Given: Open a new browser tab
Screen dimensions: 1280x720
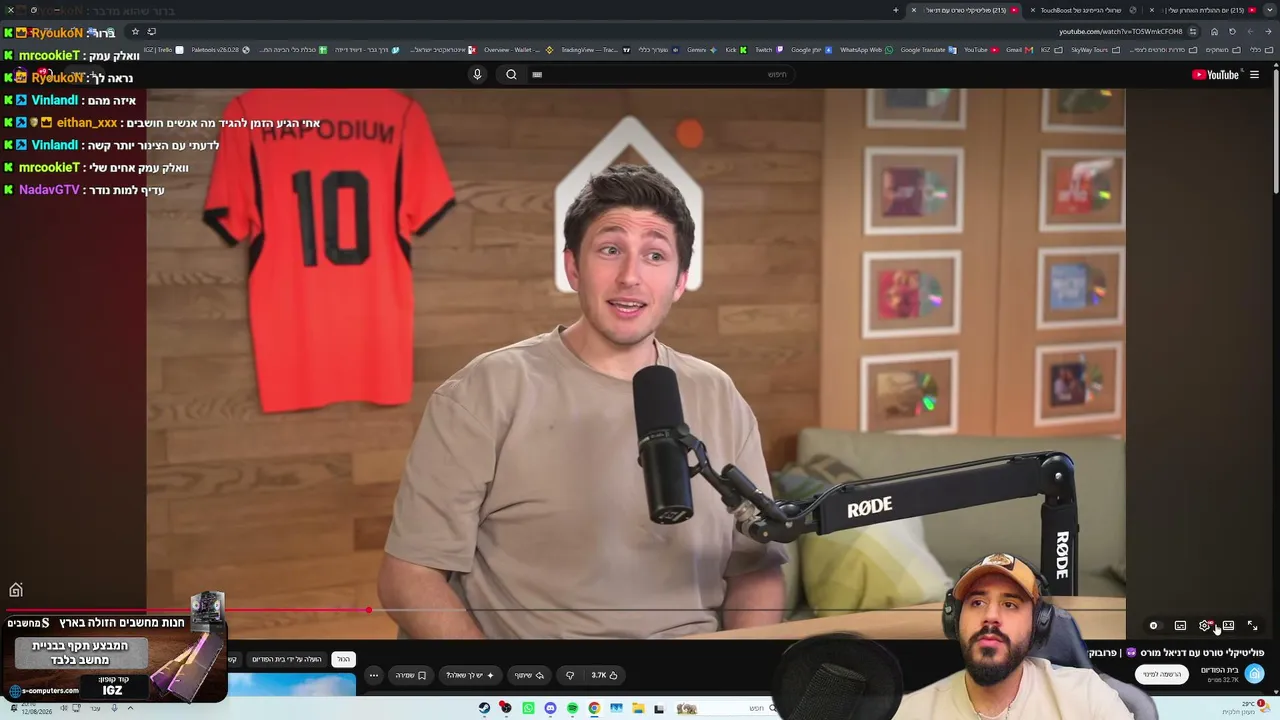Looking at the screenshot, I should tap(896, 10).
